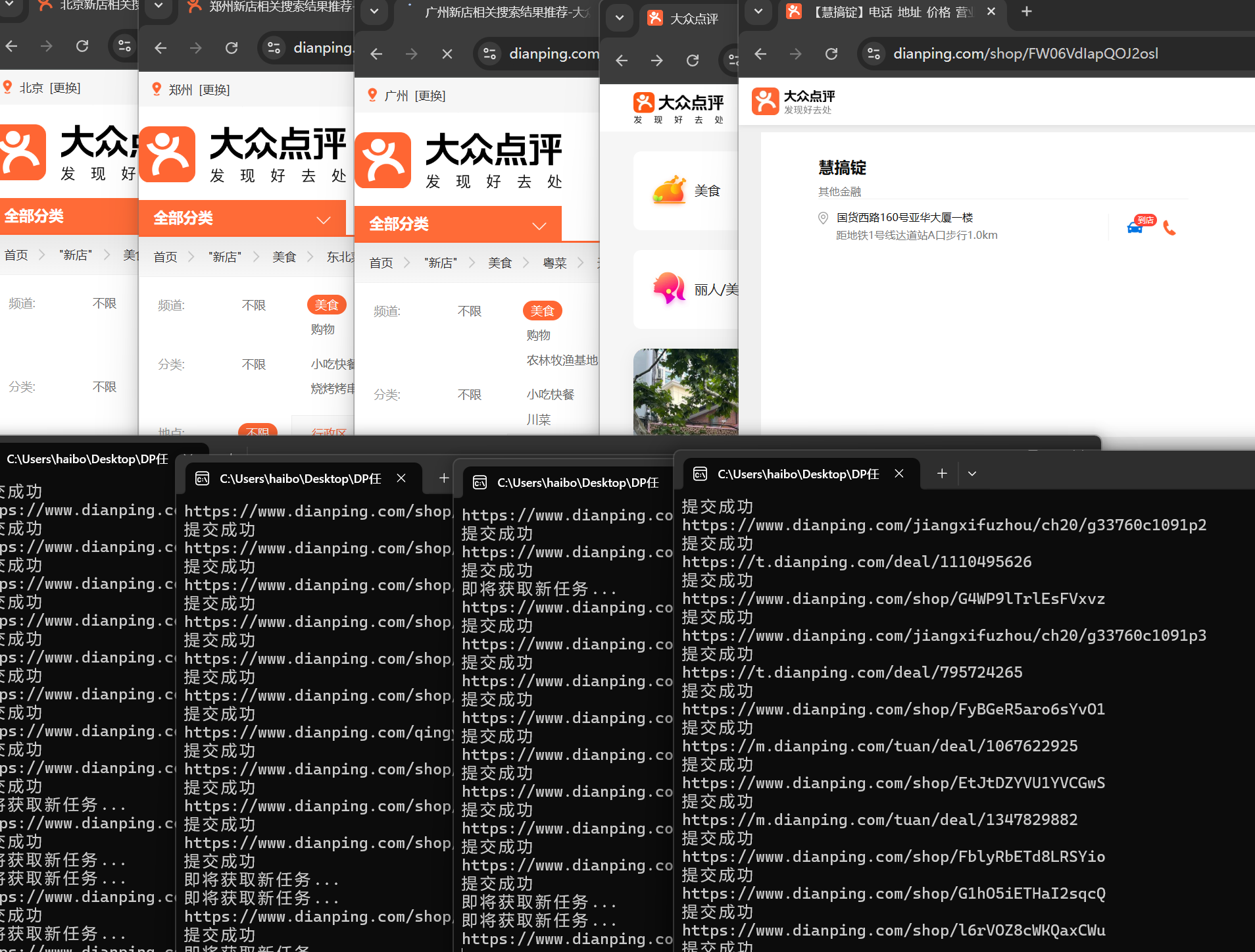
Task: Select the 美食 chicken category icon
Action: pyautogui.click(x=668, y=190)
